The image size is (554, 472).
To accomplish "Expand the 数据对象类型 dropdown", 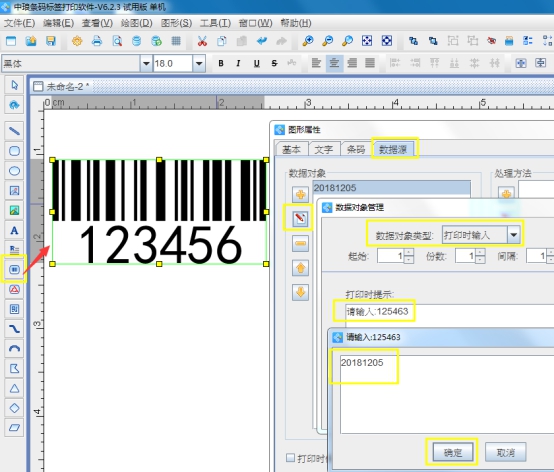I will tap(514, 235).
